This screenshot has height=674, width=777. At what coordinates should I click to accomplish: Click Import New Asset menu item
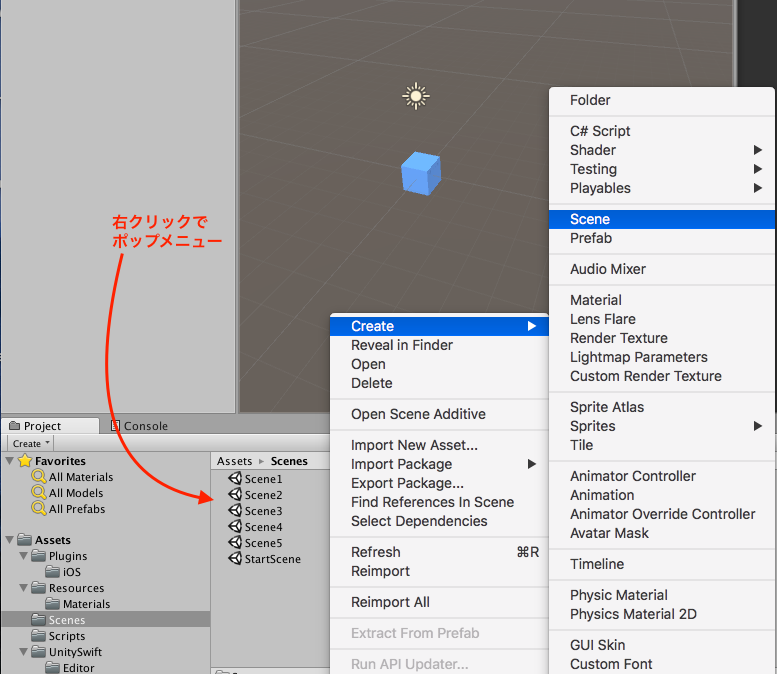(439, 445)
